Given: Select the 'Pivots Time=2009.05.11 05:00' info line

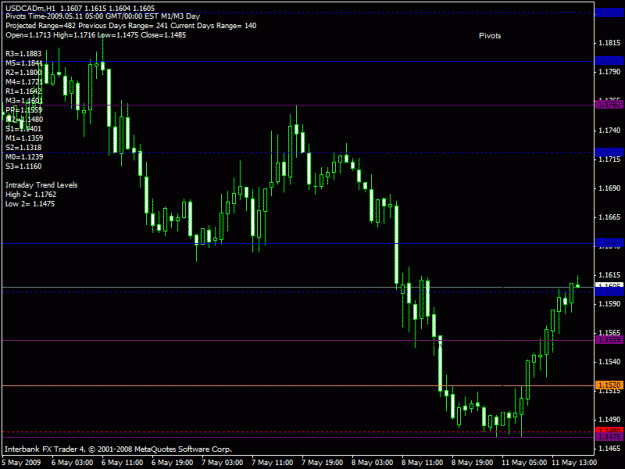Looking at the screenshot, I should (102, 16).
